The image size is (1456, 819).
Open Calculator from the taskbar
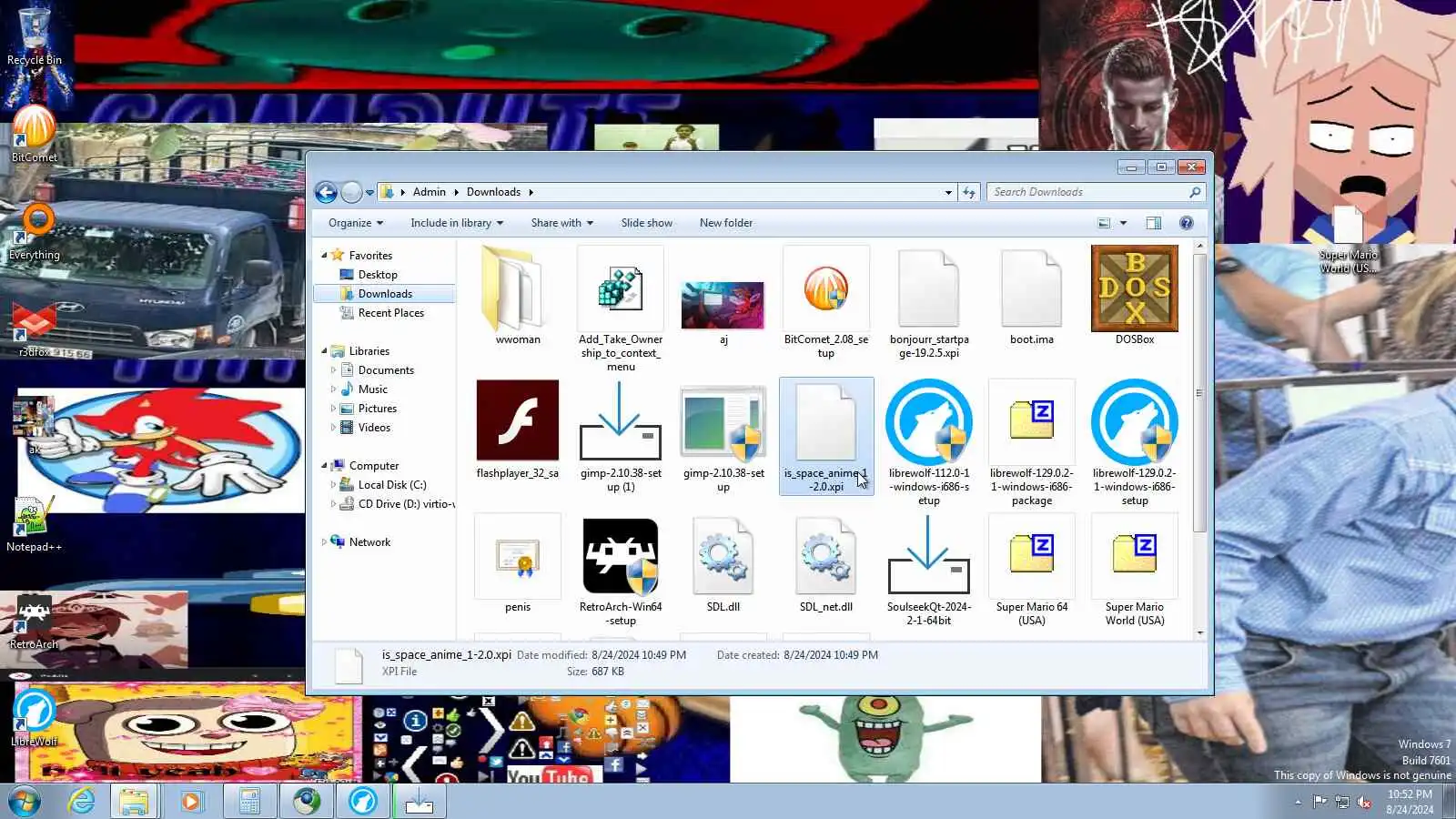click(248, 802)
